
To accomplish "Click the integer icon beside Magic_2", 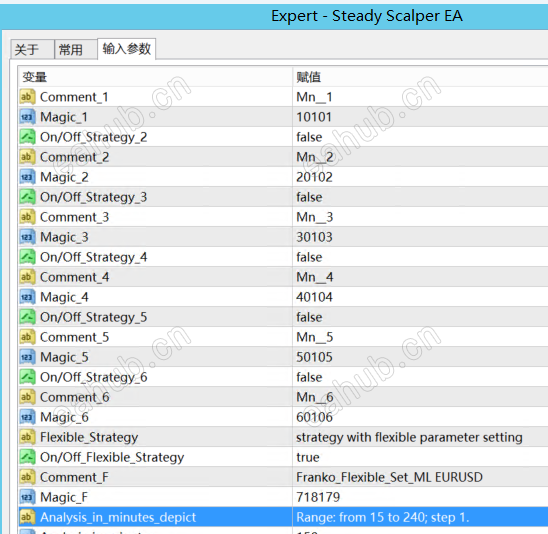I will pyautogui.click(x=27, y=177).
